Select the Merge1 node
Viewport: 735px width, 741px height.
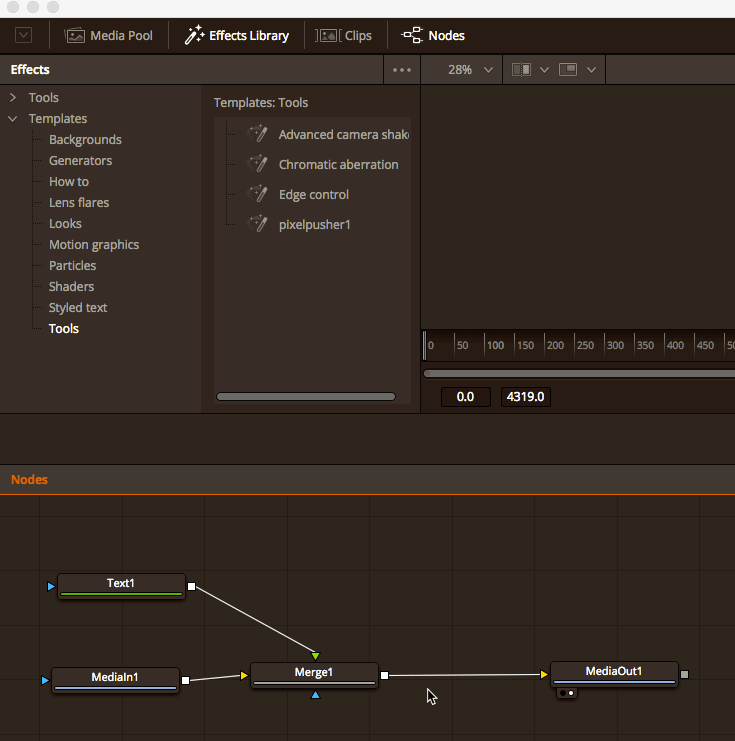click(x=314, y=675)
